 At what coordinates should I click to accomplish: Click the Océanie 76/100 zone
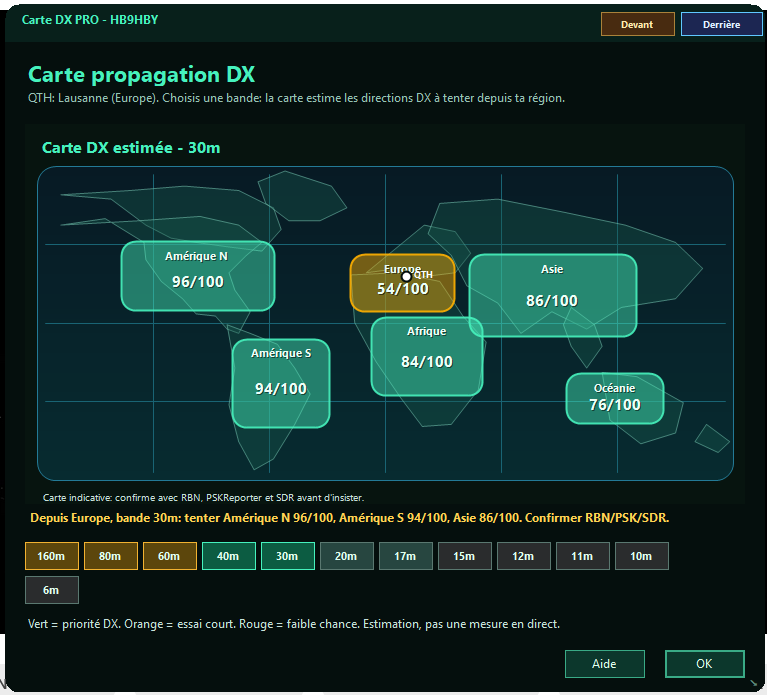coord(615,398)
